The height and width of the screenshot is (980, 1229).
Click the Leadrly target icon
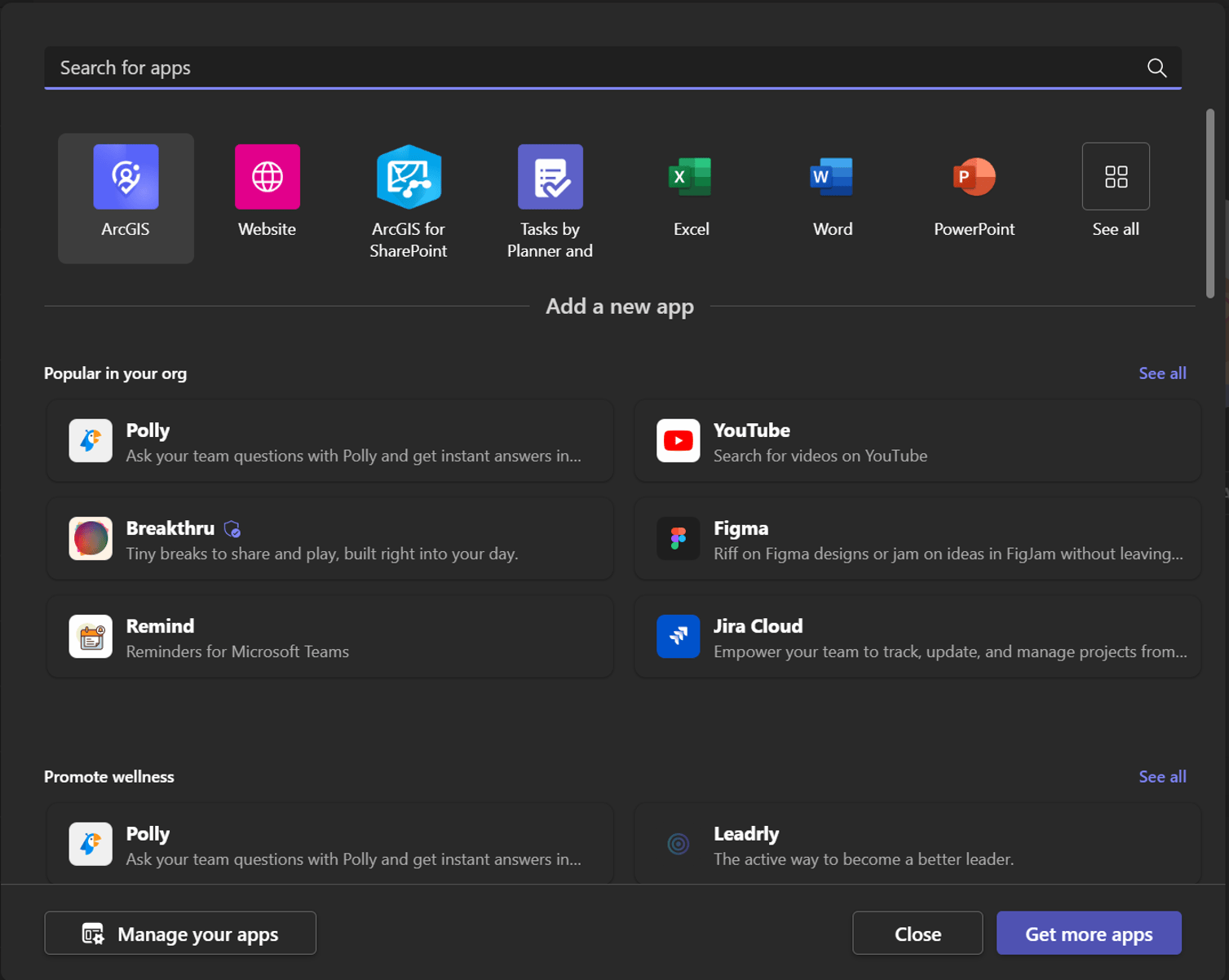(679, 845)
